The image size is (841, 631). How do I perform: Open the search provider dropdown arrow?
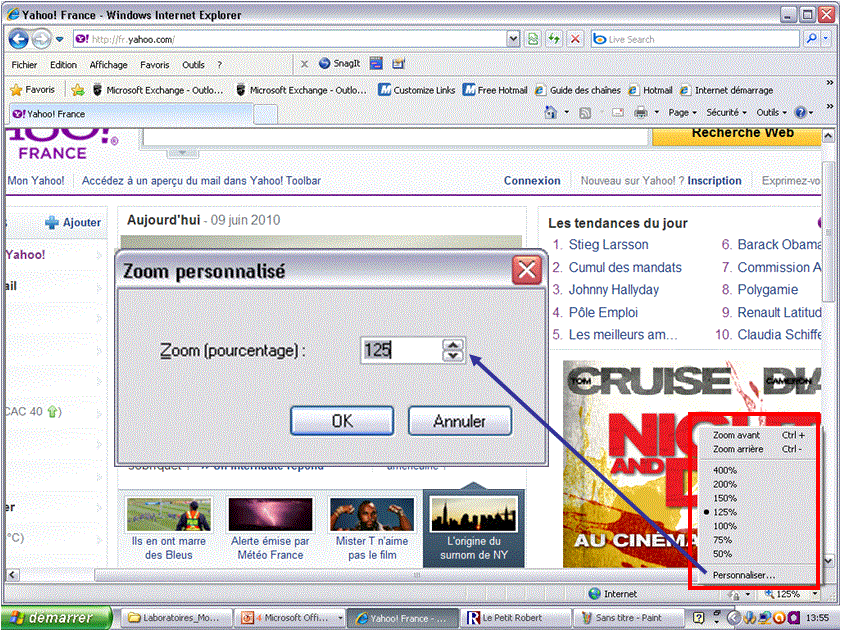(825, 39)
